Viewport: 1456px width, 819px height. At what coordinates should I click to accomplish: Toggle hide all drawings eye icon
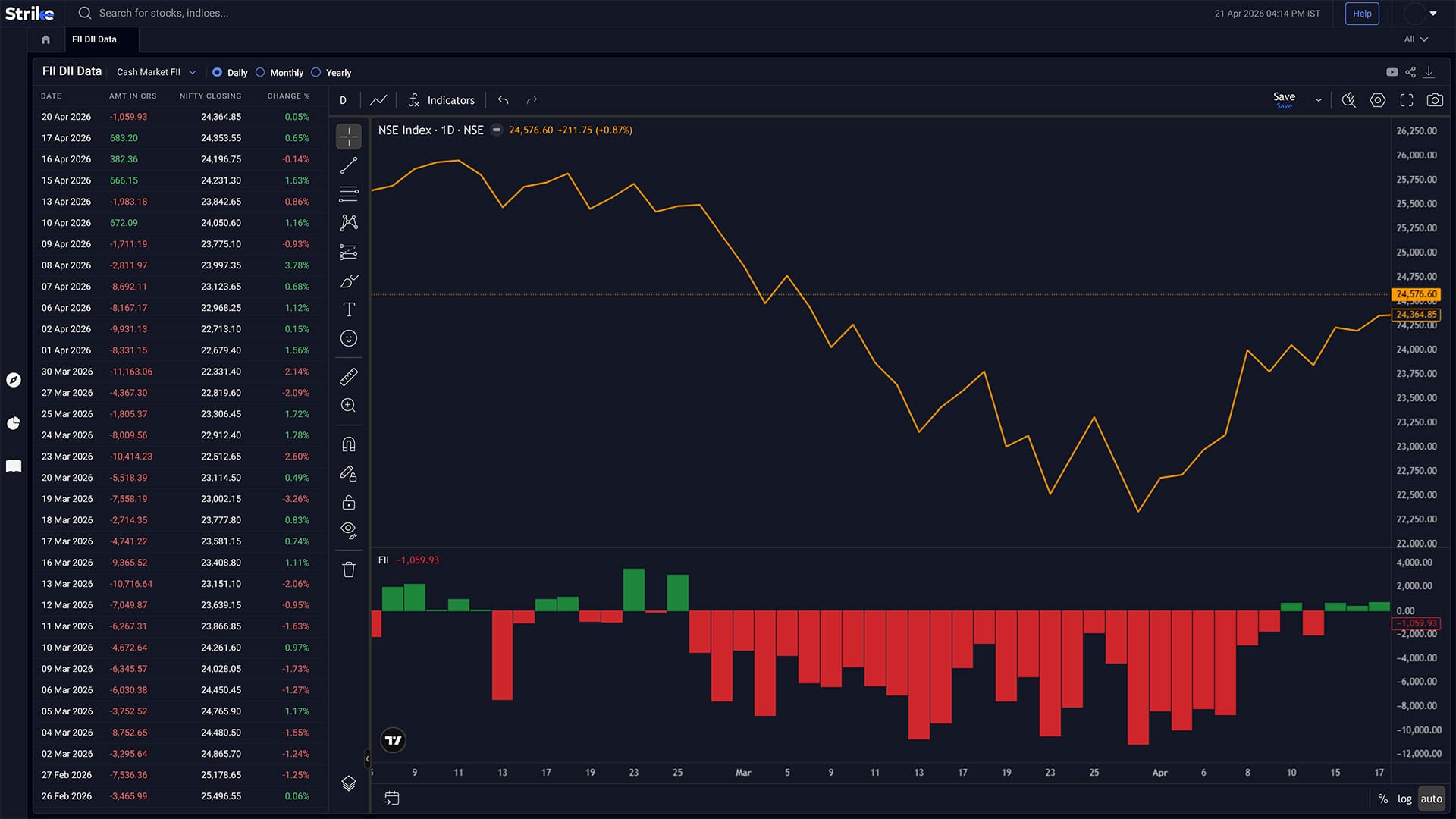pos(349,530)
